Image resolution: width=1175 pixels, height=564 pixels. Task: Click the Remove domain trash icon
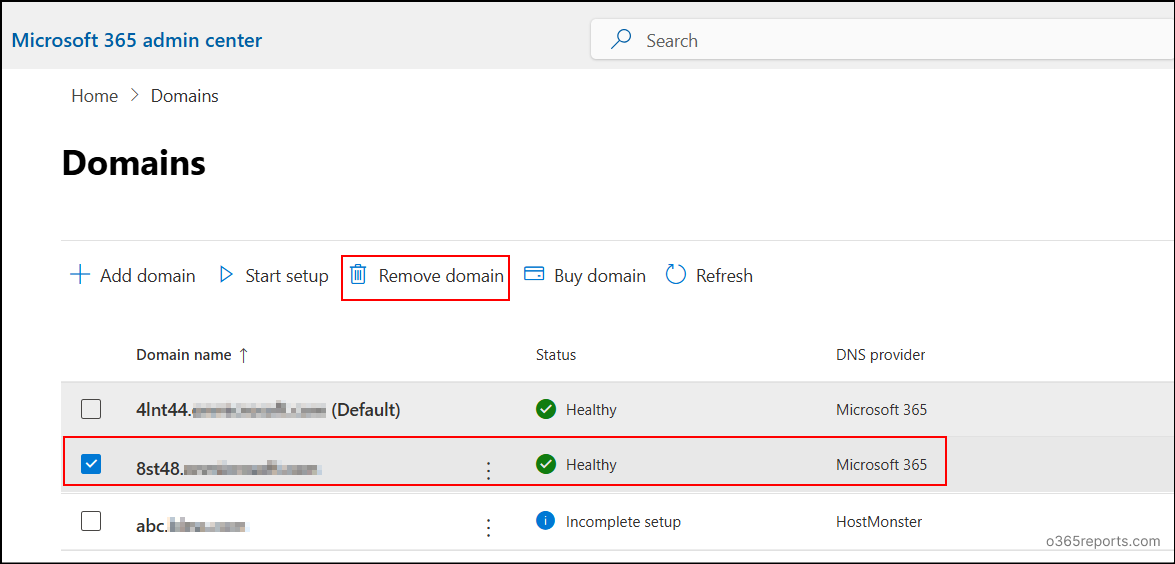[x=358, y=275]
